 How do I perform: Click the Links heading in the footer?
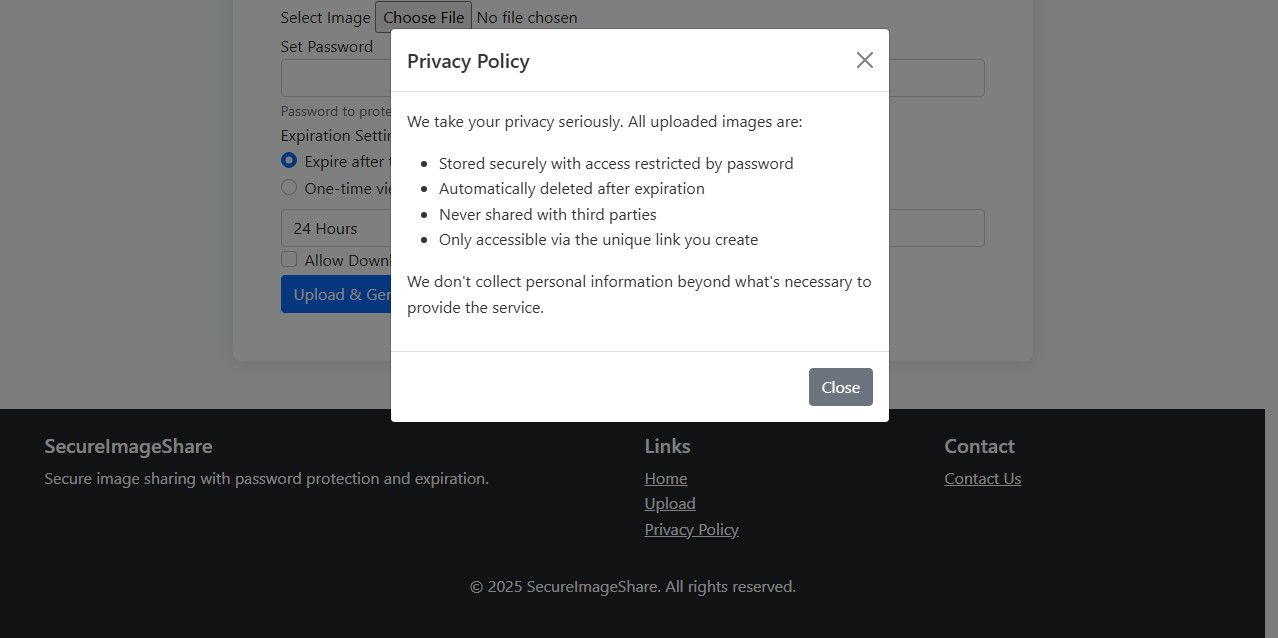coord(667,446)
